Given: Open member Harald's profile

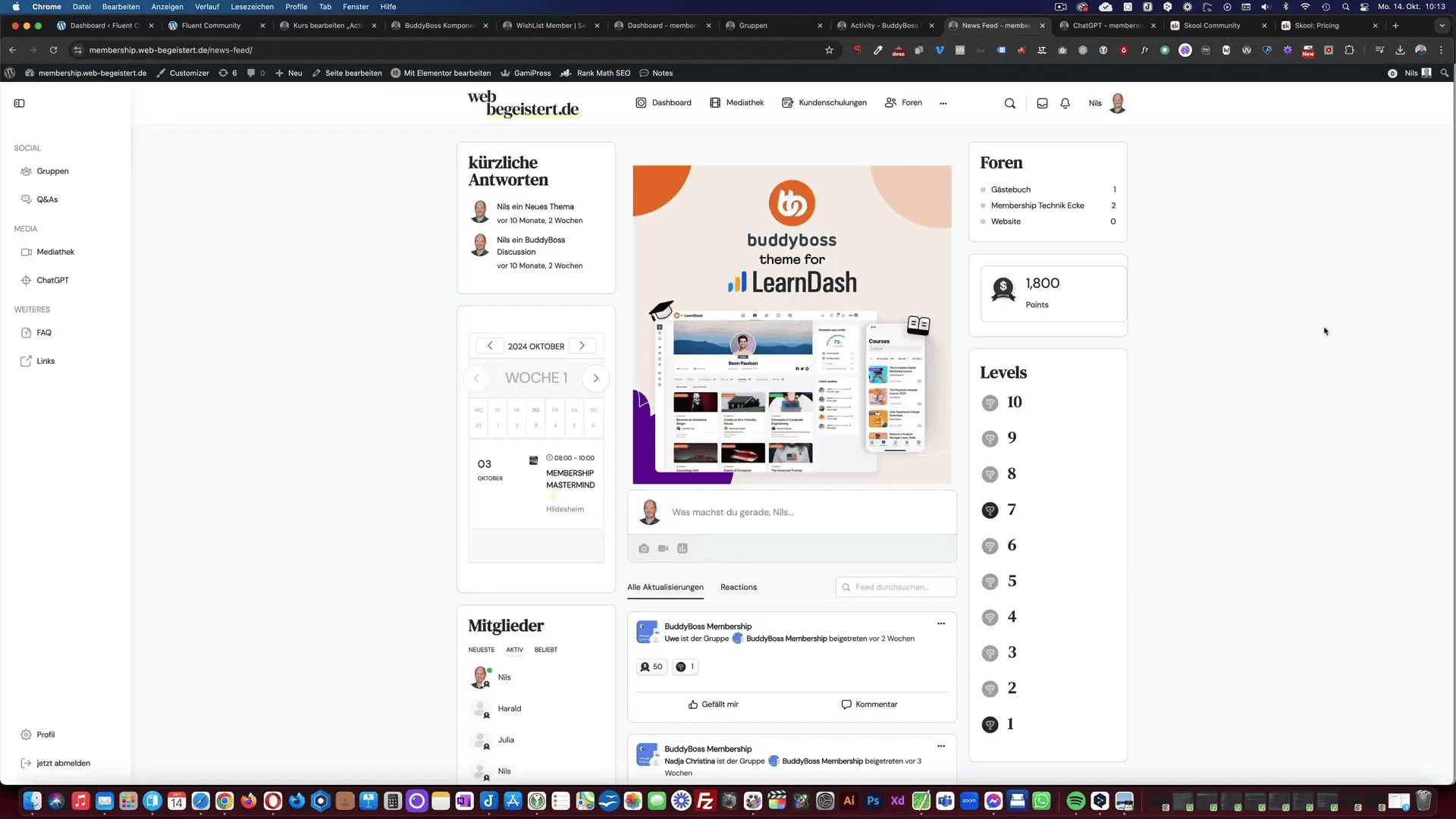Looking at the screenshot, I should point(510,709).
